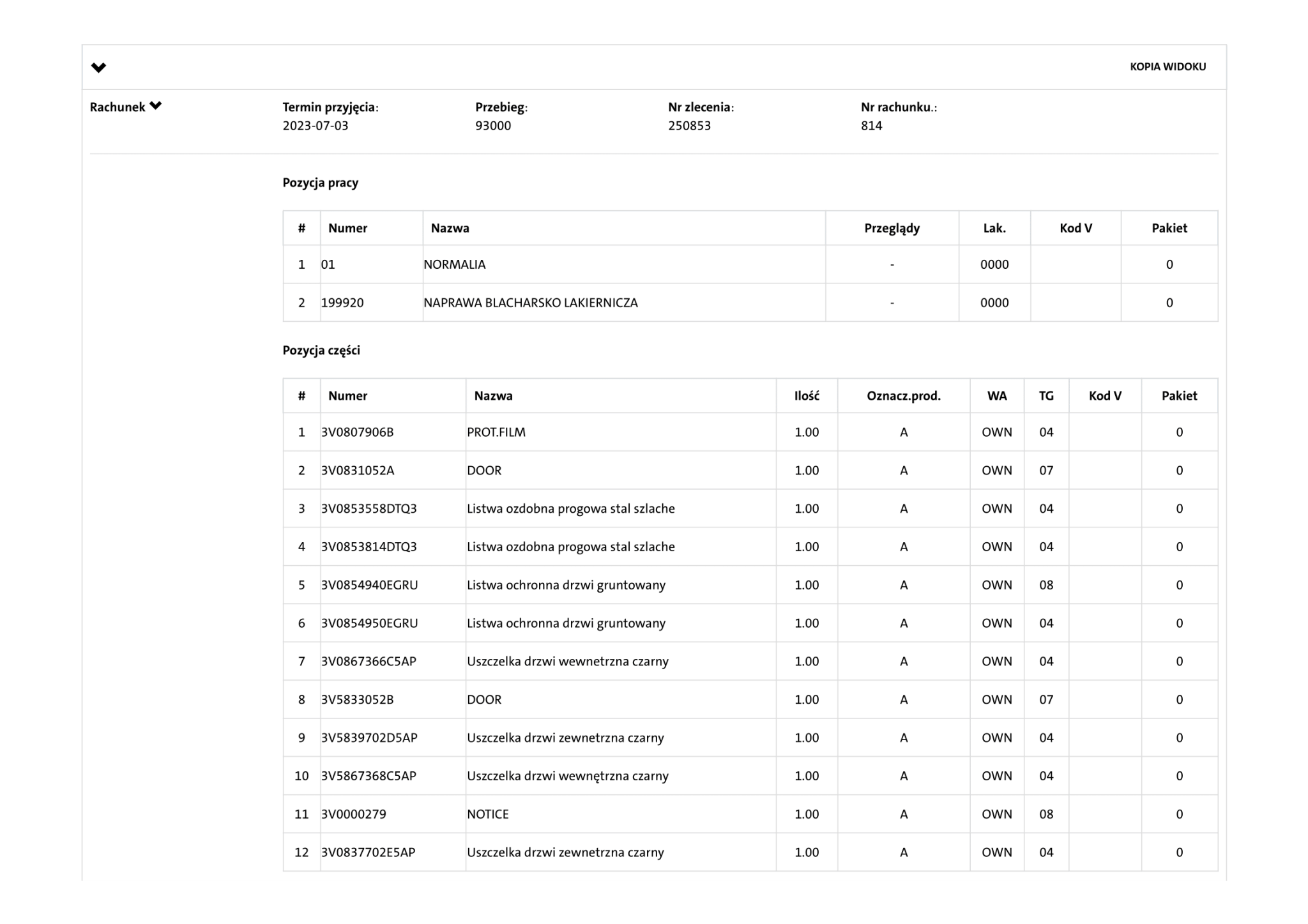Select part number 3V0853558DTQ3
Image resolution: width=1308 pixels, height=924 pixels.
point(369,509)
